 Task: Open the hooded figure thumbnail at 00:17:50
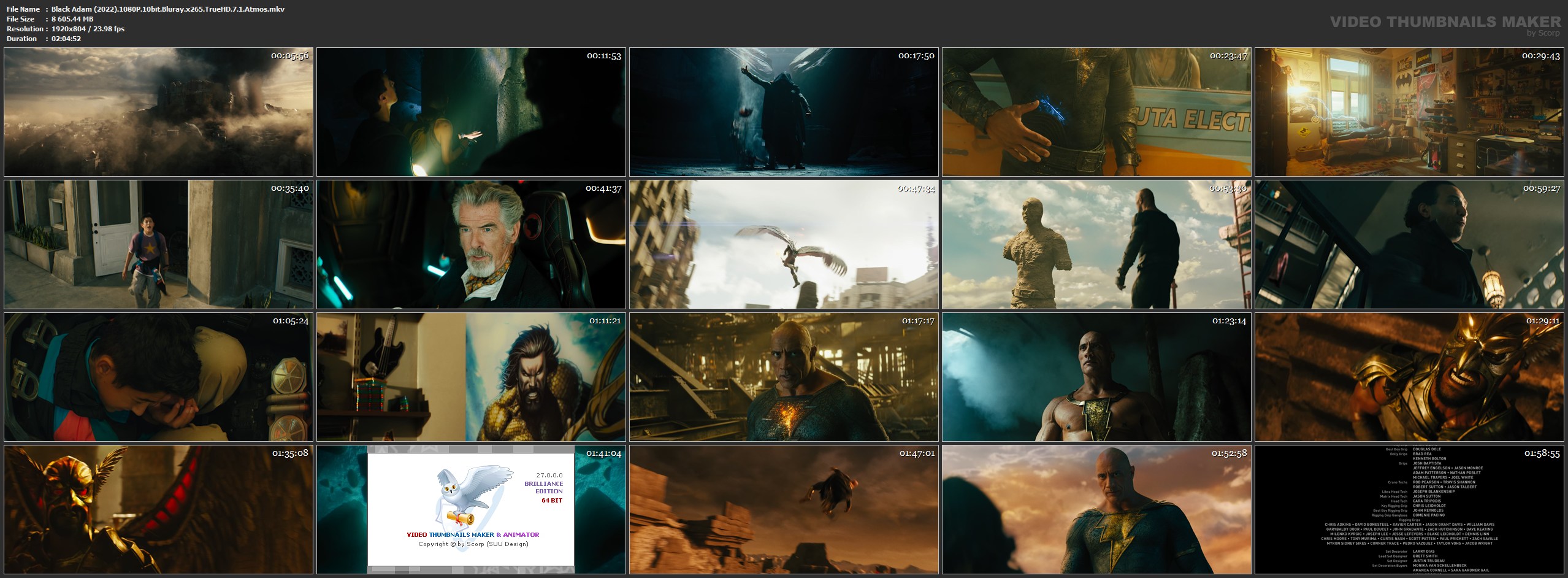[x=784, y=112]
